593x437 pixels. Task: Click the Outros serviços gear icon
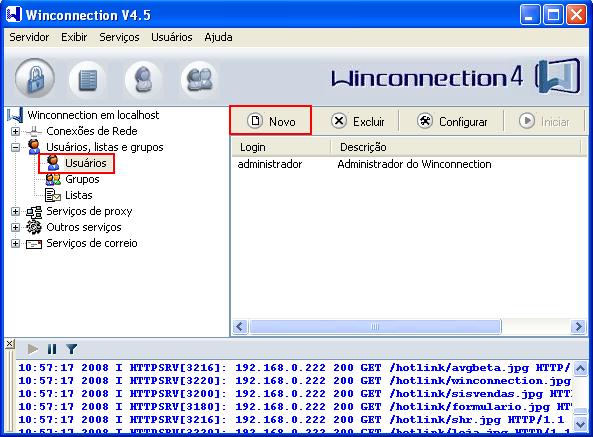tap(34, 227)
